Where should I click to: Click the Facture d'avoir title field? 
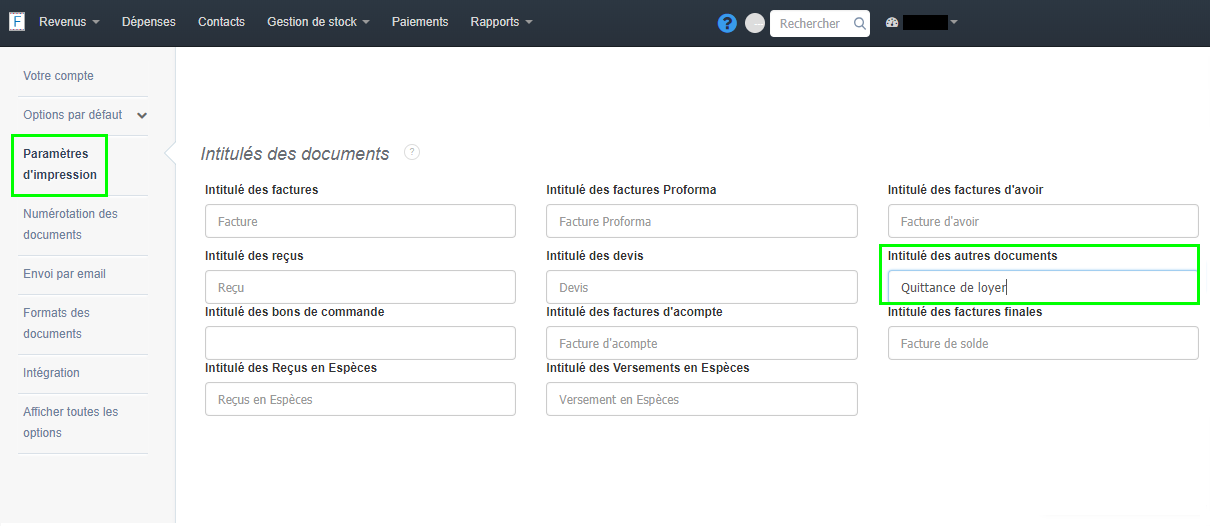click(1043, 221)
